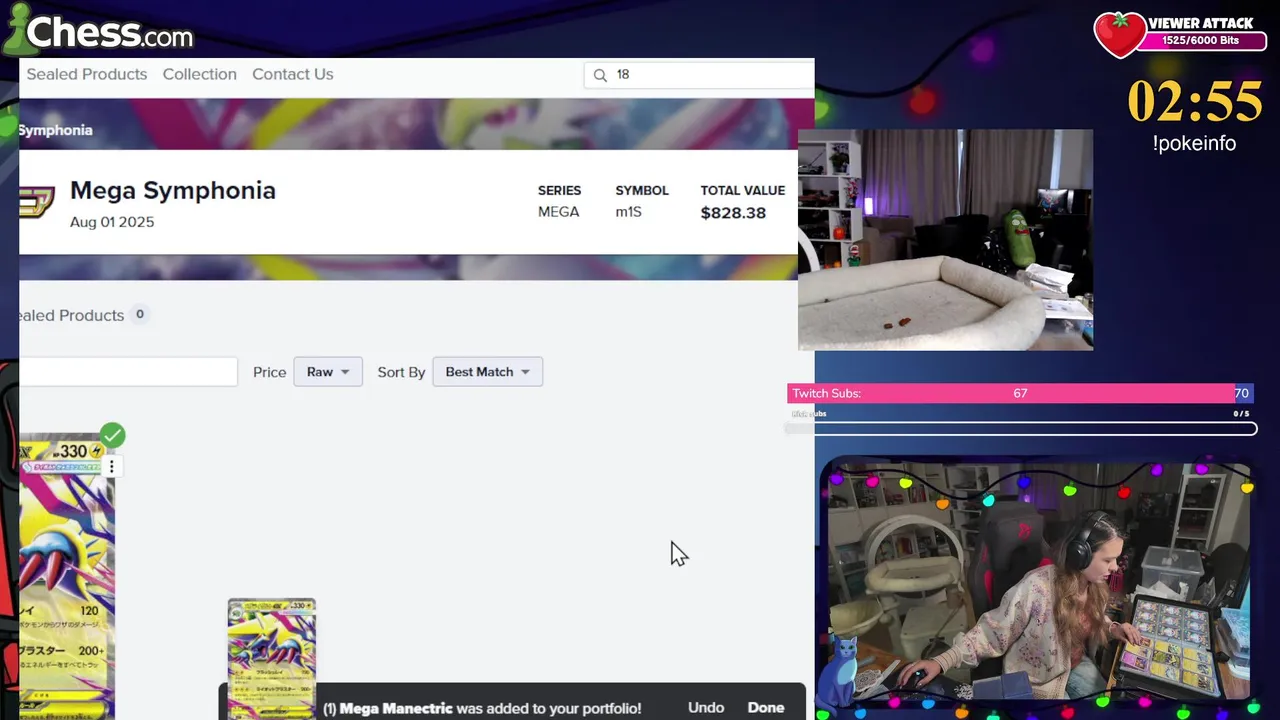Screen dimensions: 1280x720
Task: Click the 1525/6000 Bits progress bar
Action: (1200, 41)
